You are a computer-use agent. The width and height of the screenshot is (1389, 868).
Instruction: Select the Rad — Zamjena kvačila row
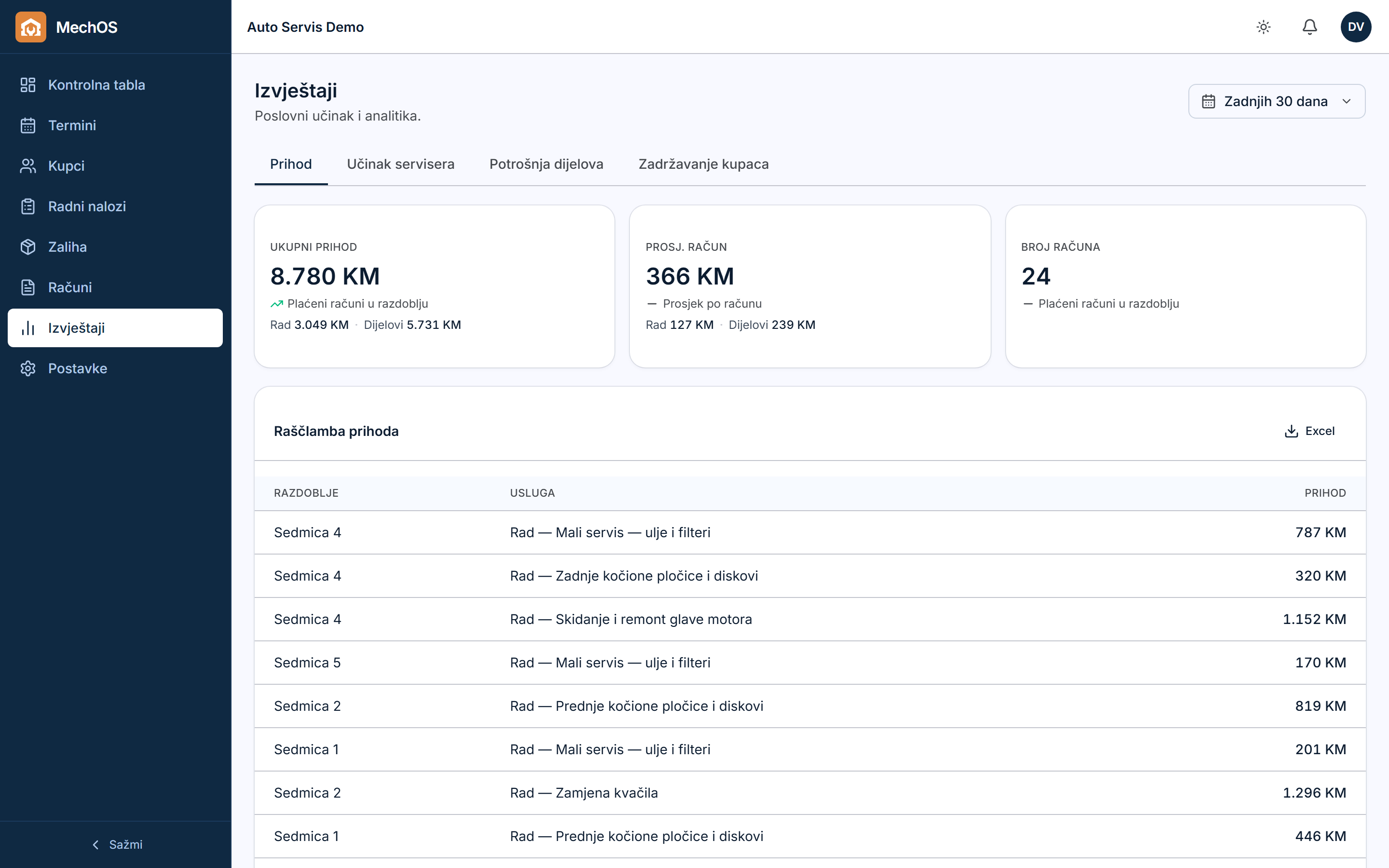pos(810,793)
